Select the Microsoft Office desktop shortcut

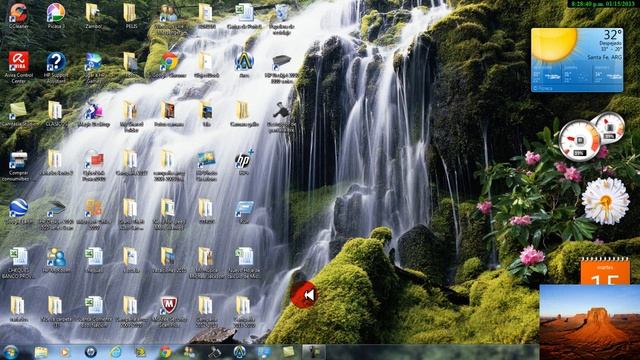click(x=93, y=214)
